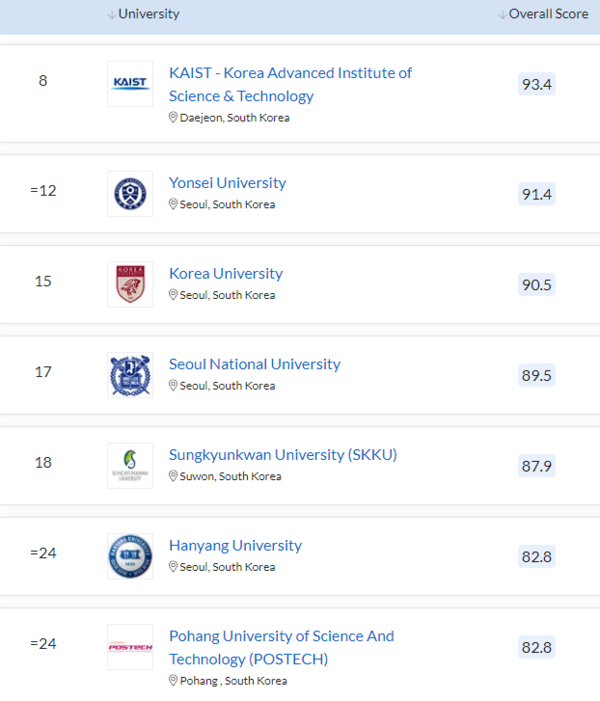Open the Korea University link
The width and height of the screenshot is (600, 701).
click(226, 274)
